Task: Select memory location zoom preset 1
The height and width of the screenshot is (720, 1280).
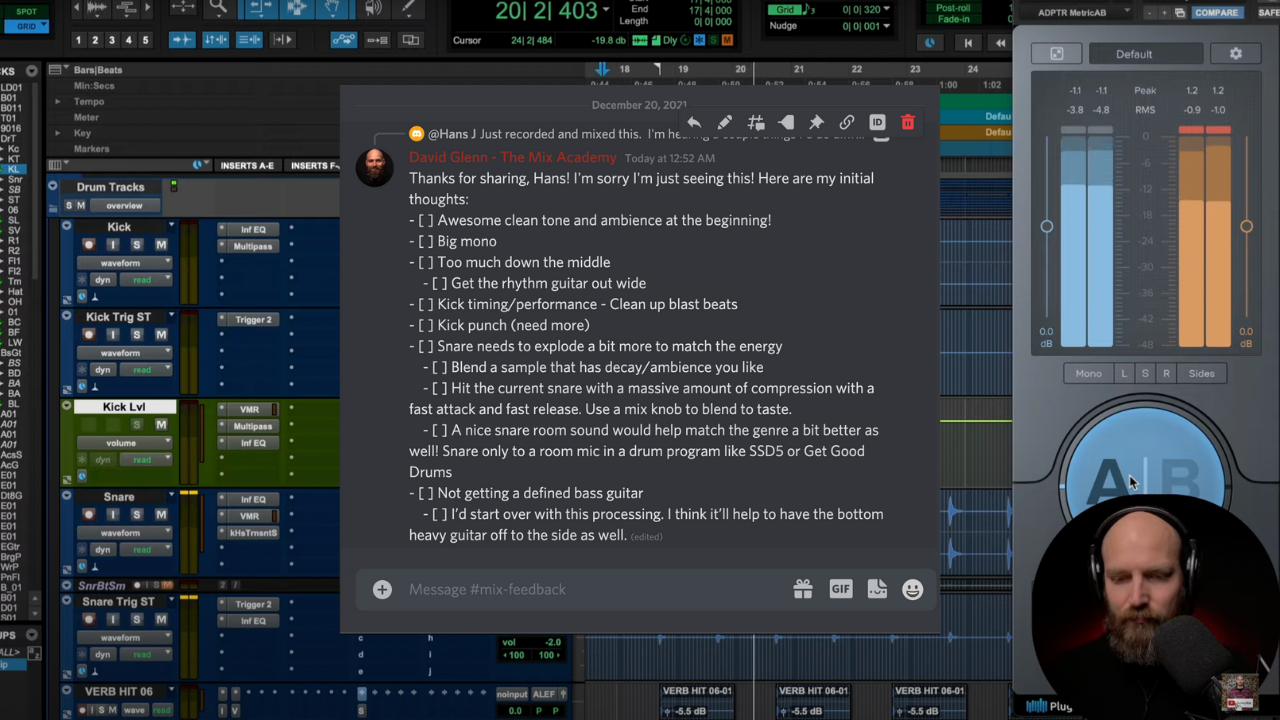Action: 78,40
